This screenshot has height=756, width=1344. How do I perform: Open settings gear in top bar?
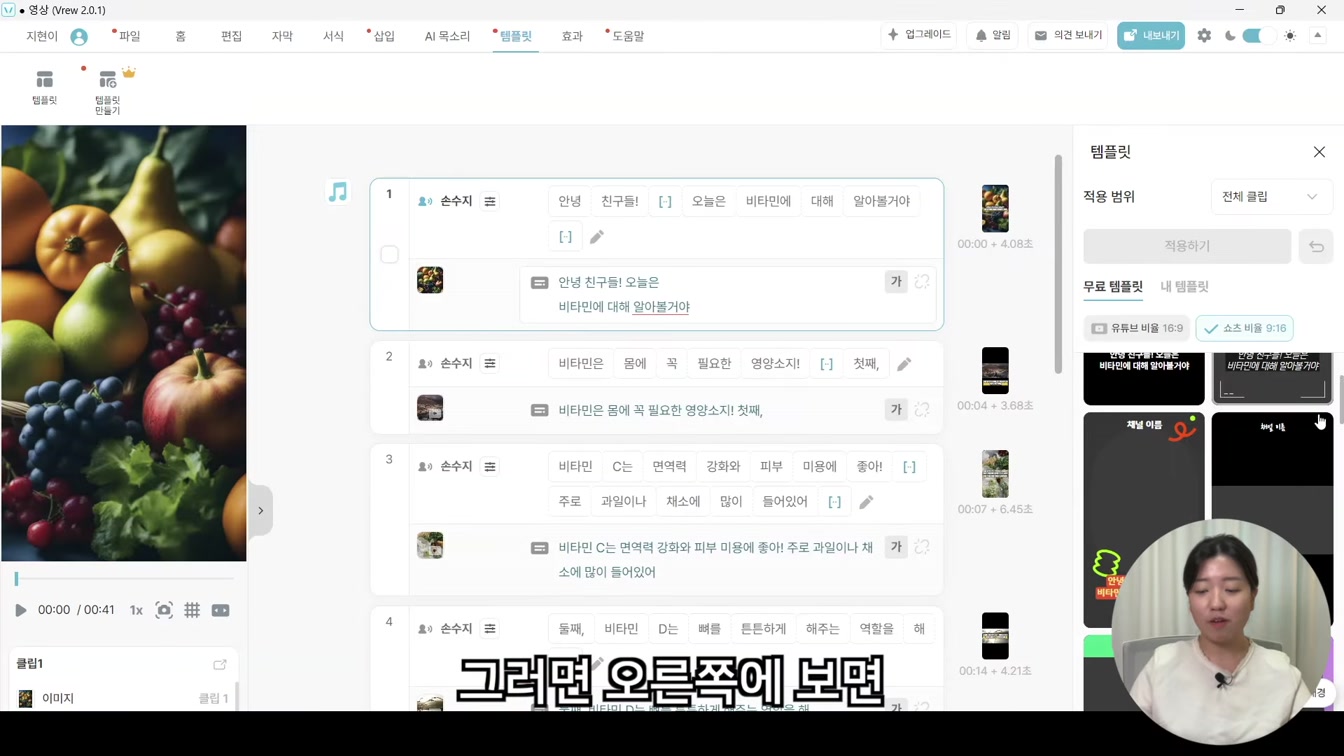pos(1204,35)
